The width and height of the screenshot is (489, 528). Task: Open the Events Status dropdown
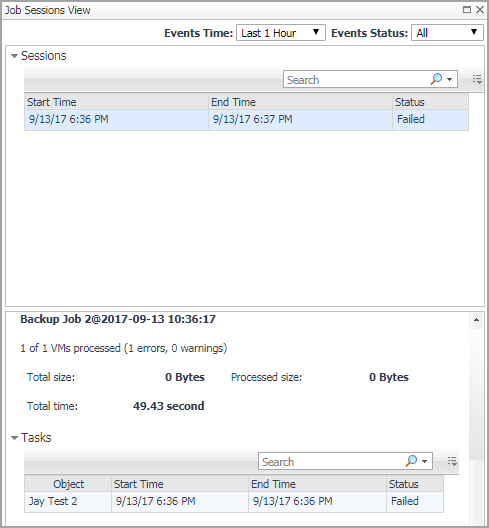(447, 33)
